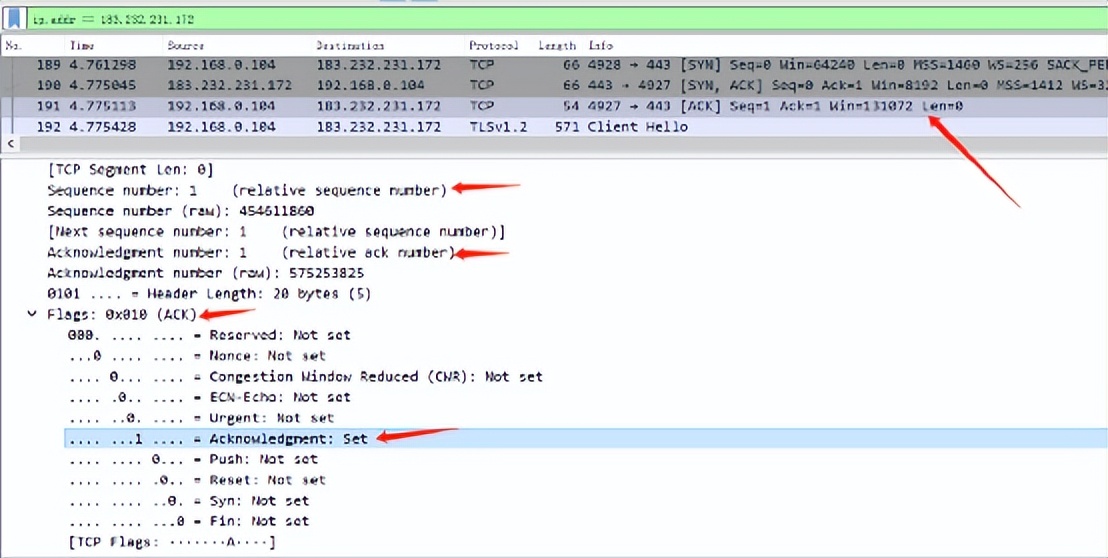Select the Urgent: Not set line
Viewport: 1108px width, 558px height.
(x=201, y=418)
